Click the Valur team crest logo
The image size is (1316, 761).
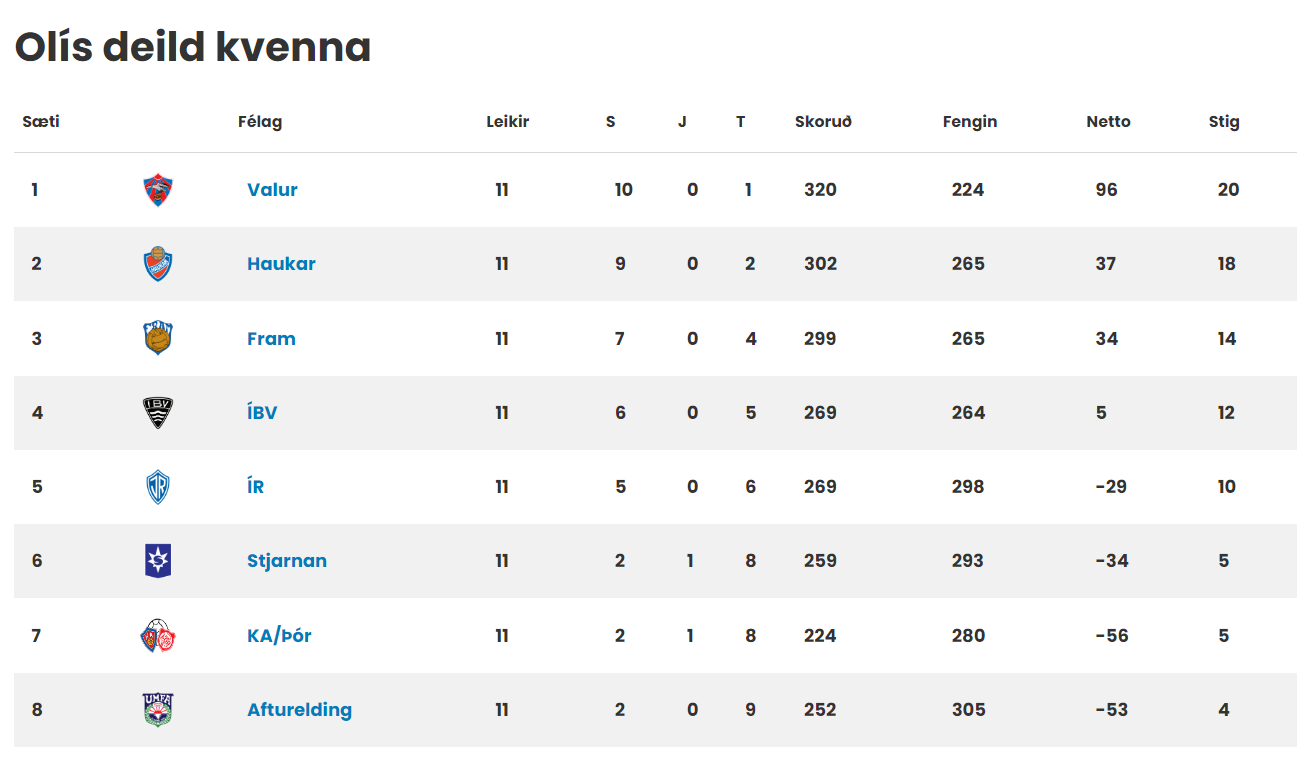tap(158, 190)
